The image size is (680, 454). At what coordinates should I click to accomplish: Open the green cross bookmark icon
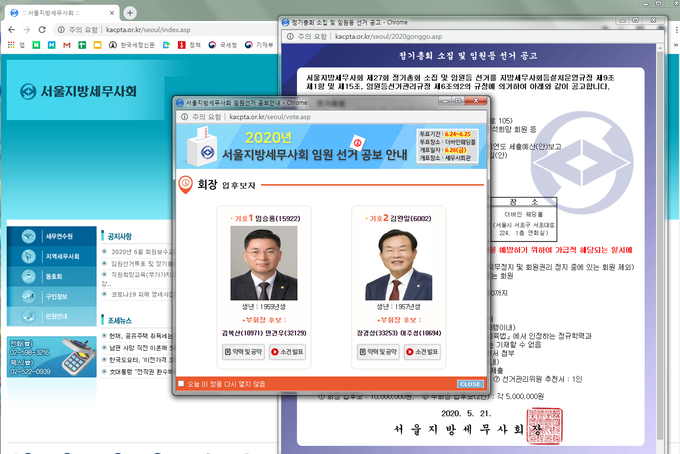[x=82, y=45]
